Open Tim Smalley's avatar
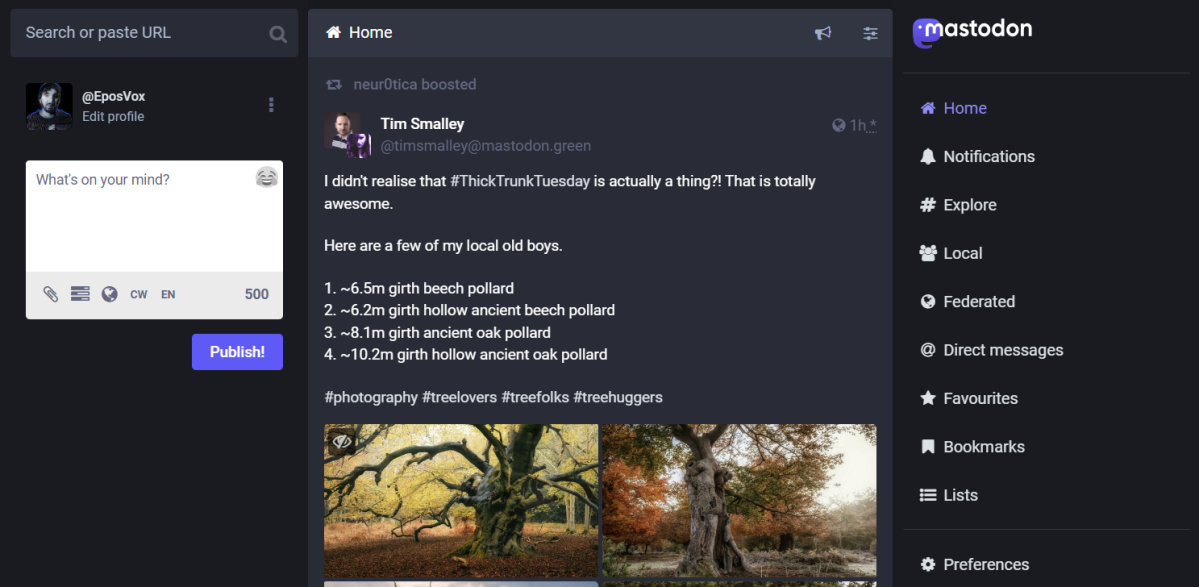Image resolution: width=1199 pixels, height=587 pixels. (x=347, y=134)
